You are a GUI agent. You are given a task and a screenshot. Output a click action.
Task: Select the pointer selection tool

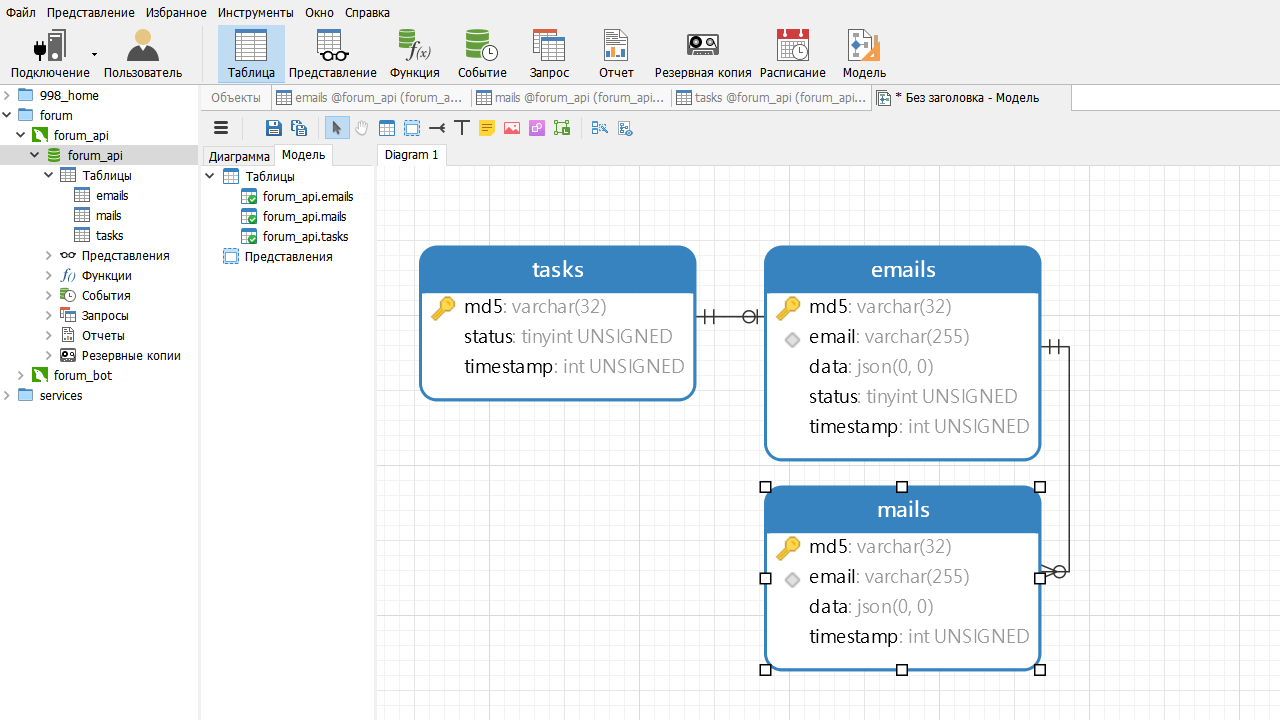[x=336, y=128]
